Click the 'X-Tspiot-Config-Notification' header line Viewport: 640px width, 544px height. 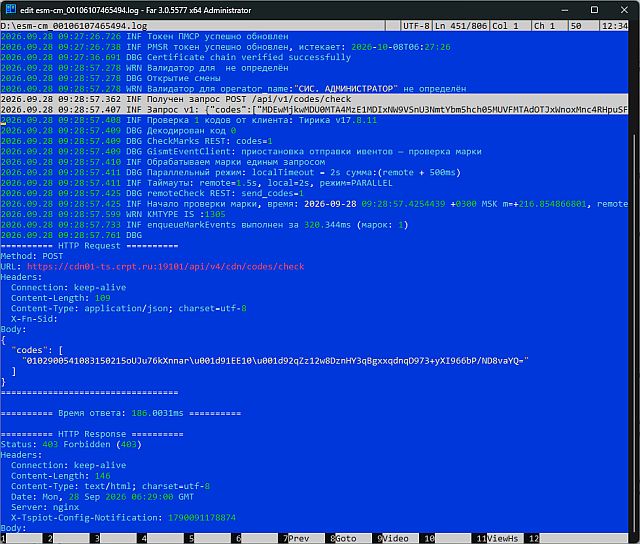[123, 517]
